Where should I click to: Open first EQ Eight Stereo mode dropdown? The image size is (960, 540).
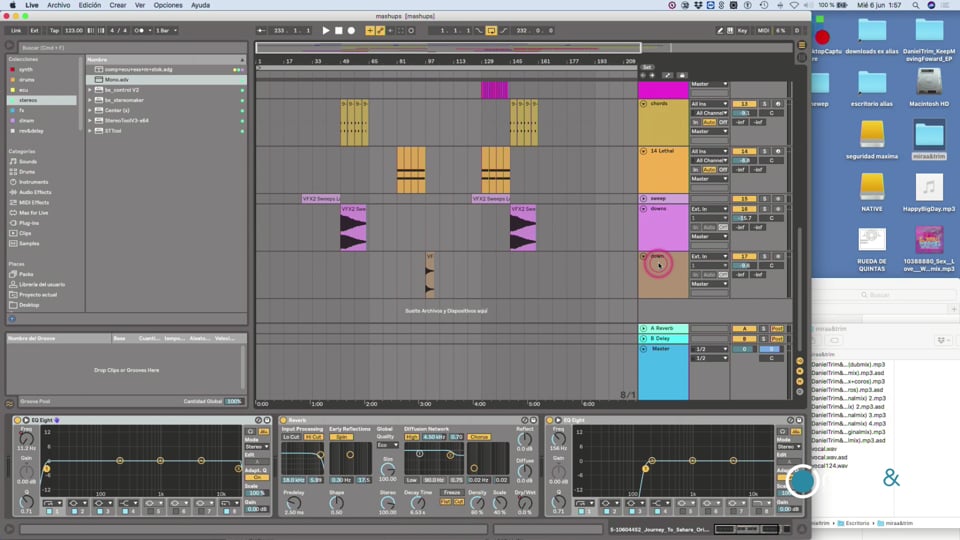tap(257, 447)
